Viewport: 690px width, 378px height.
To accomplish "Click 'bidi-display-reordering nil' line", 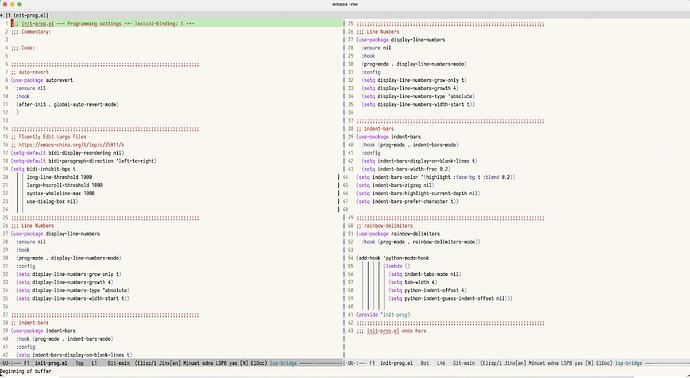I will [x=68, y=153].
